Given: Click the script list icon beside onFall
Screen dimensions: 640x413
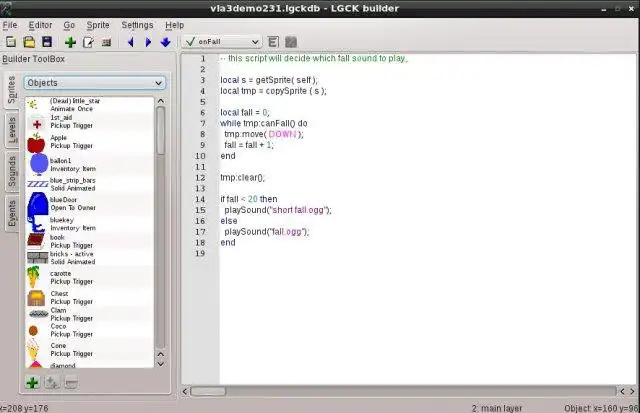Looking at the screenshot, I should point(273,42).
